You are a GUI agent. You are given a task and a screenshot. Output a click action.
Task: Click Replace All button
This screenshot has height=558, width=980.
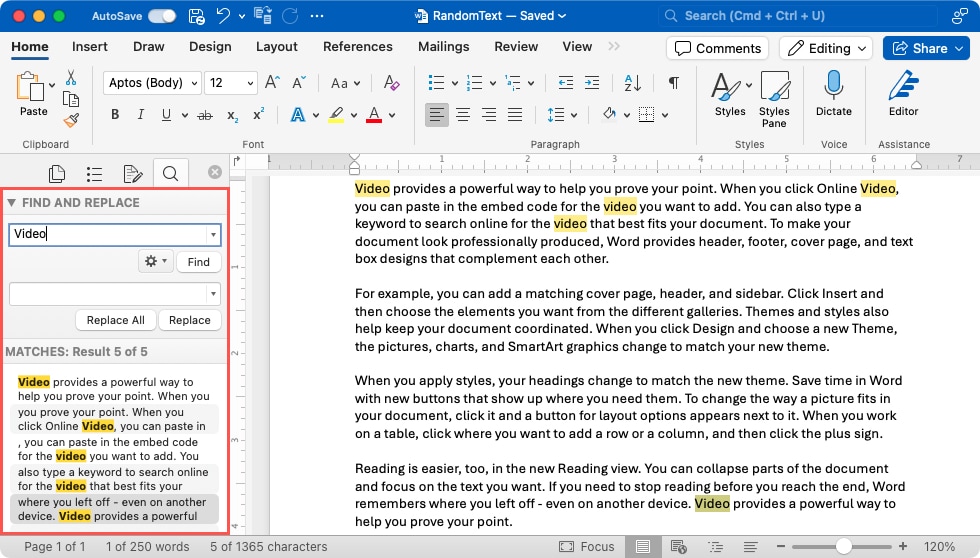click(116, 320)
